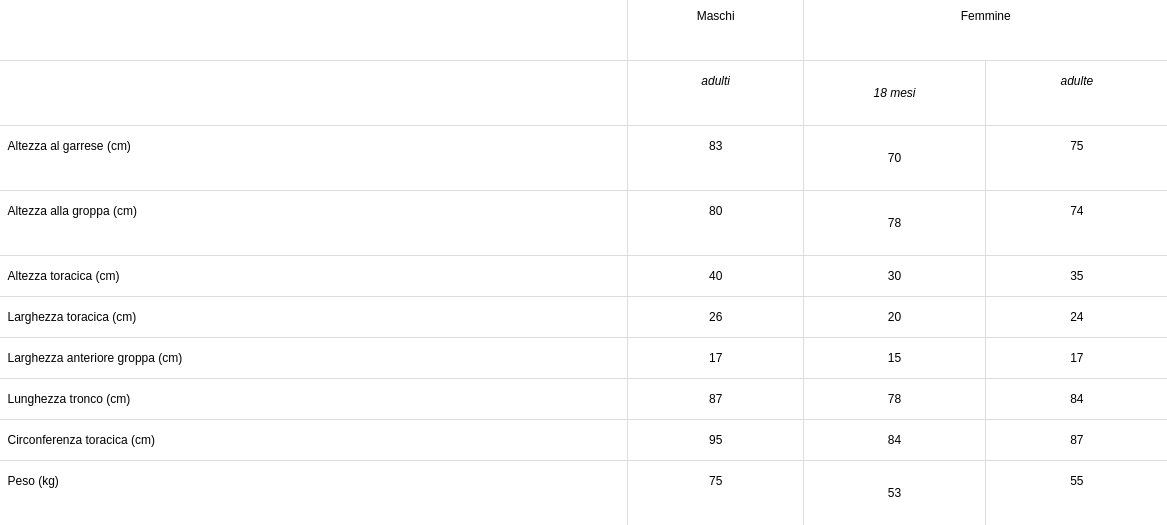The image size is (1167, 525).
Task: Select the 18 mesi subheader cell
Action: (894, 93)
